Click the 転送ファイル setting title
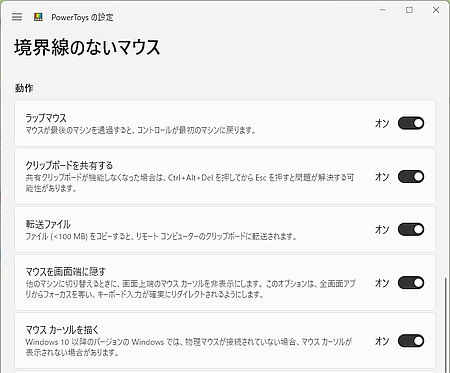 click(48, 224)
